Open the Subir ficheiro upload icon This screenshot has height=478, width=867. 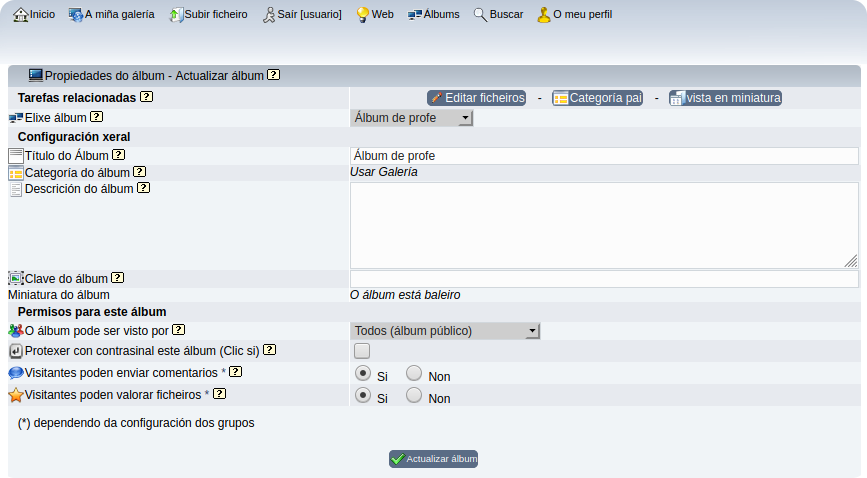click(176, 15)
